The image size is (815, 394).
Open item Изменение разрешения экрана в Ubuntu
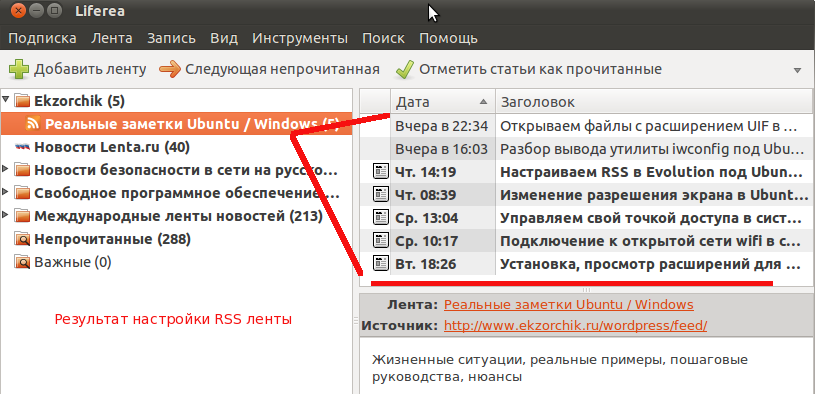[654, 194]
